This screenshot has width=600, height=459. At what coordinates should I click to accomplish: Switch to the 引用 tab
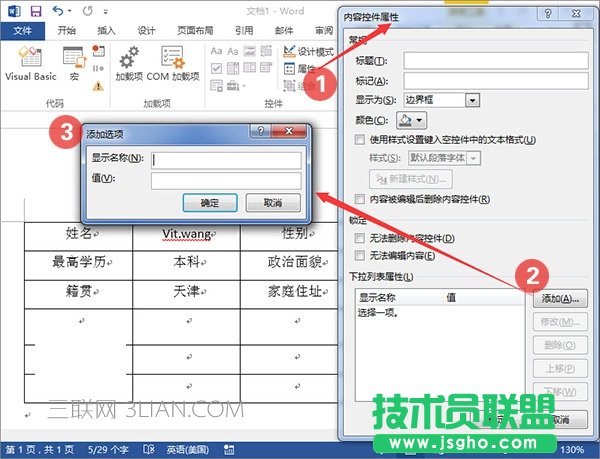coord(244,31)
